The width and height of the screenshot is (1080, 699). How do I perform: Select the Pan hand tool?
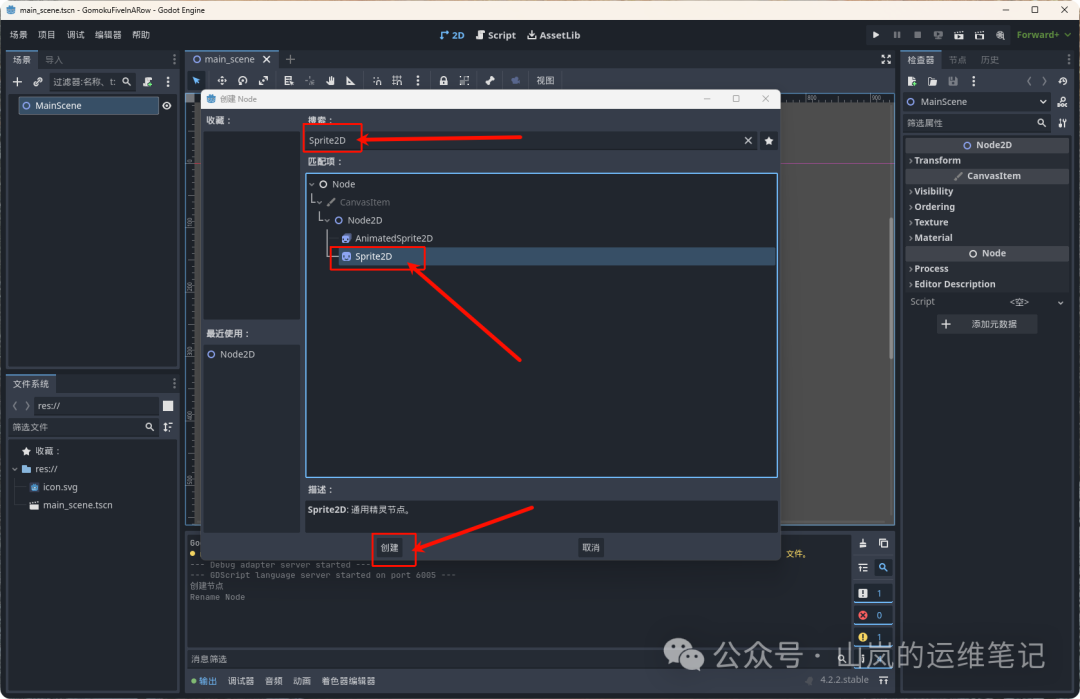[x=330, y=81]
